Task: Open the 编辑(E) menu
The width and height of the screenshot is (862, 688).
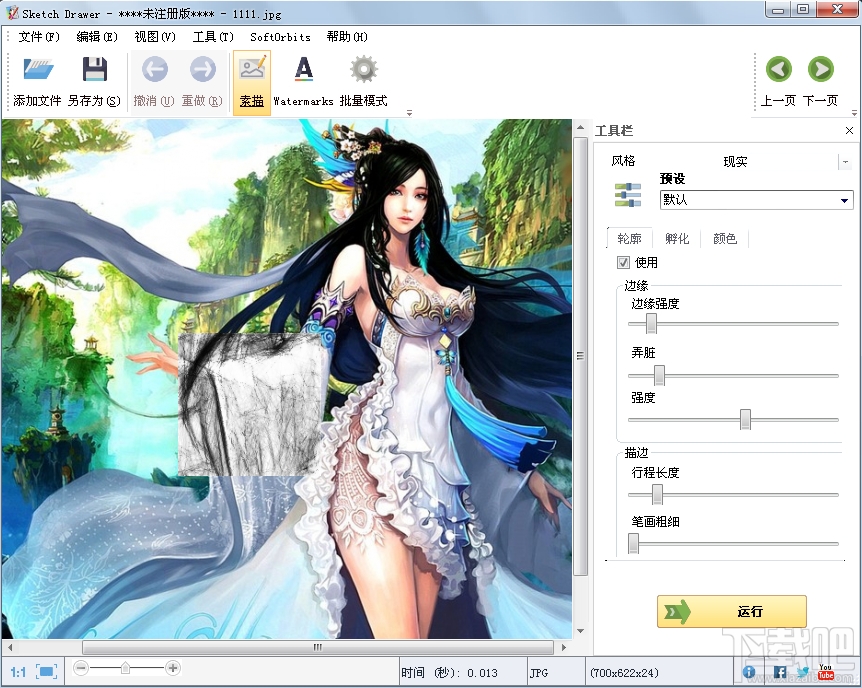Action: 97,37
